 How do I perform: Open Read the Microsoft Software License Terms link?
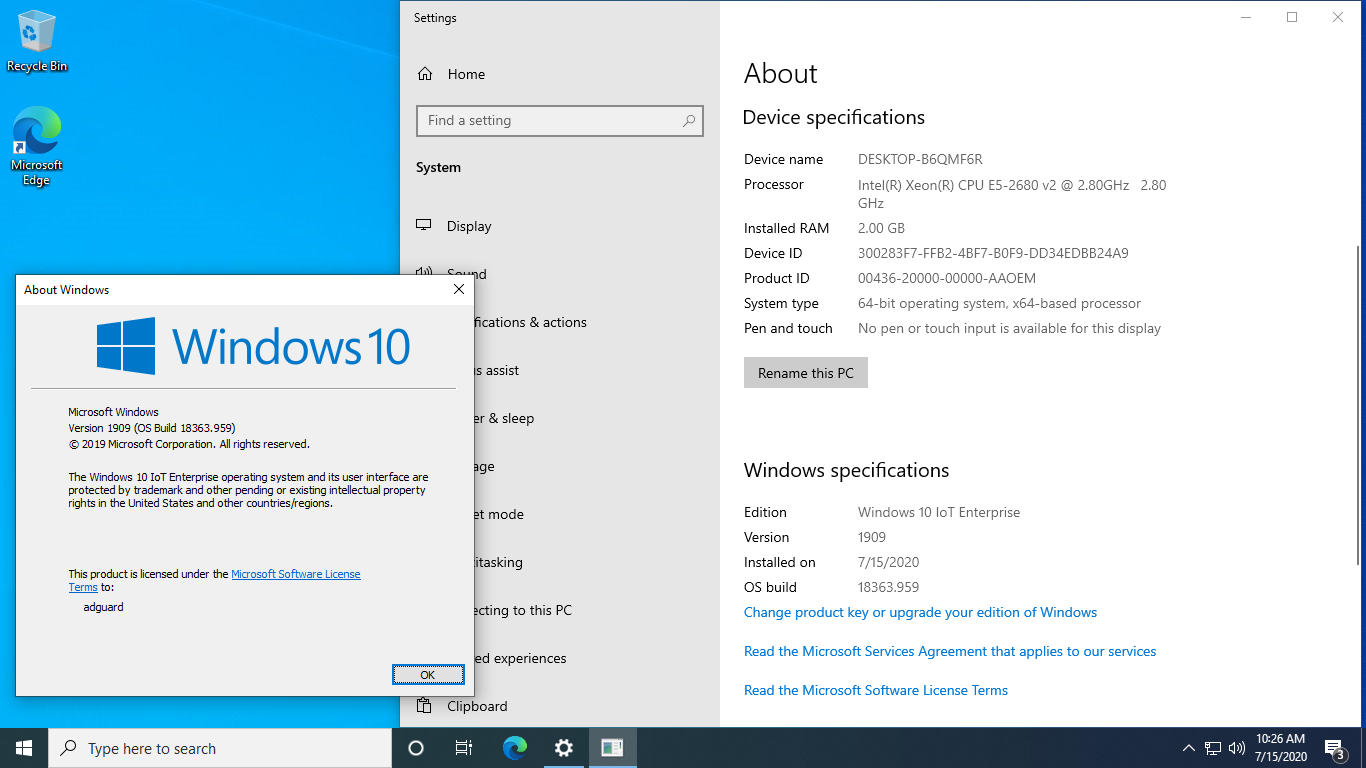point(876,690)
